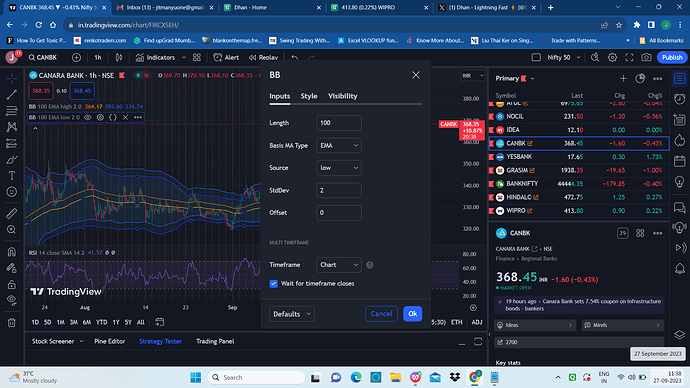Select the Text annotation tool
690x388 pixels.
[x=12, y=176]
